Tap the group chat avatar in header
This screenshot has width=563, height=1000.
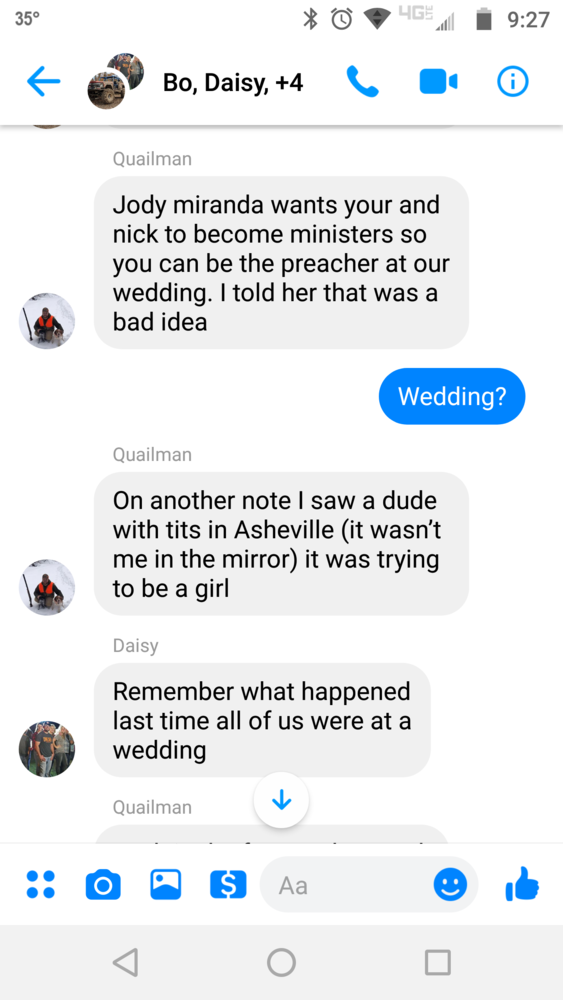[x=115, y=81]
